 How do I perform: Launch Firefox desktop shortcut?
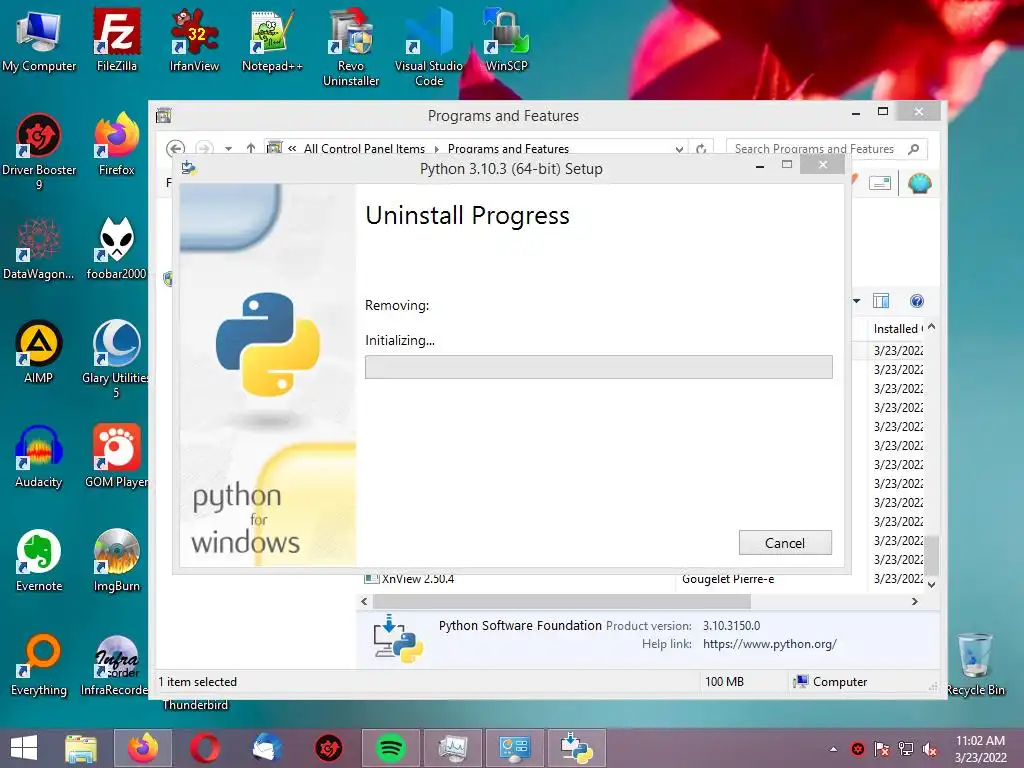coord(116,144)
